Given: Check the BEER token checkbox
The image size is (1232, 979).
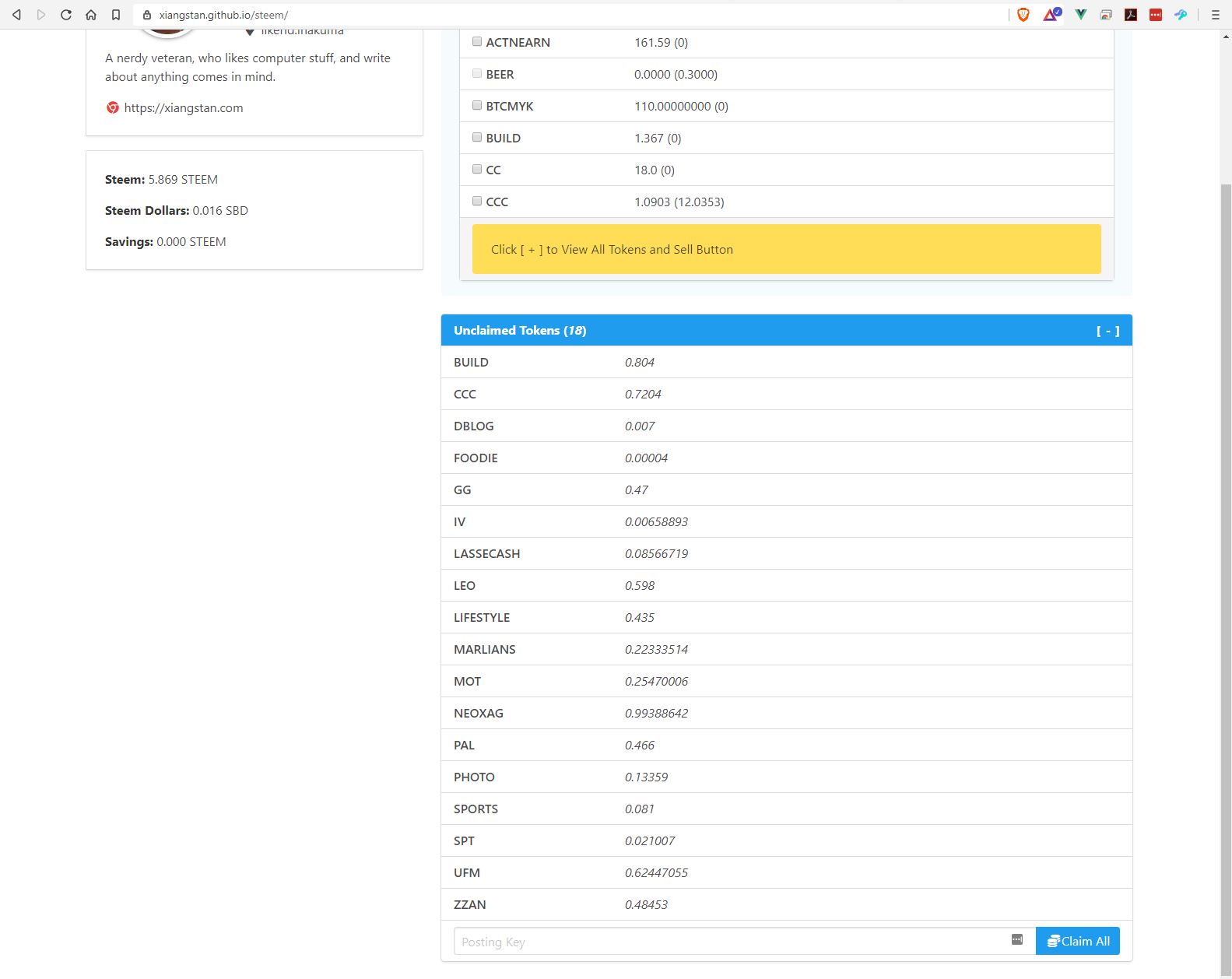Looking at the screenshot, I should click(477, 73).
